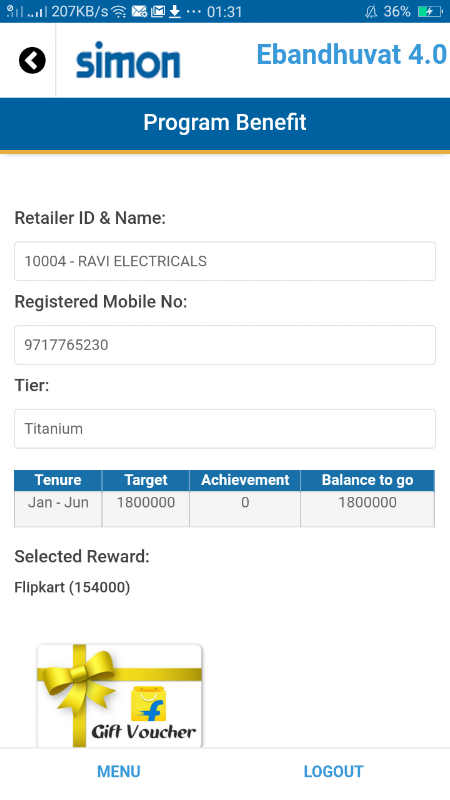Select the Registered Mobile No field
Screen dimensions: 450x800
point(225,345)
